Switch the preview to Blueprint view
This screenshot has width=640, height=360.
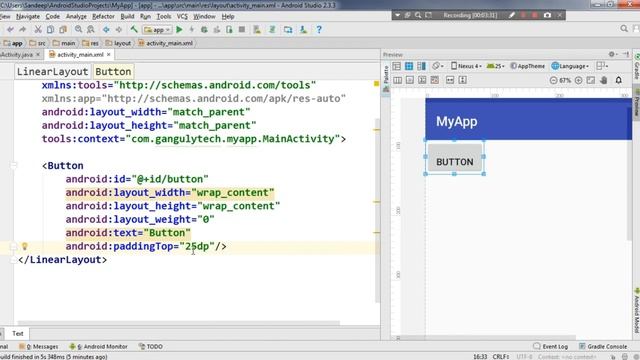click(409, 66)
